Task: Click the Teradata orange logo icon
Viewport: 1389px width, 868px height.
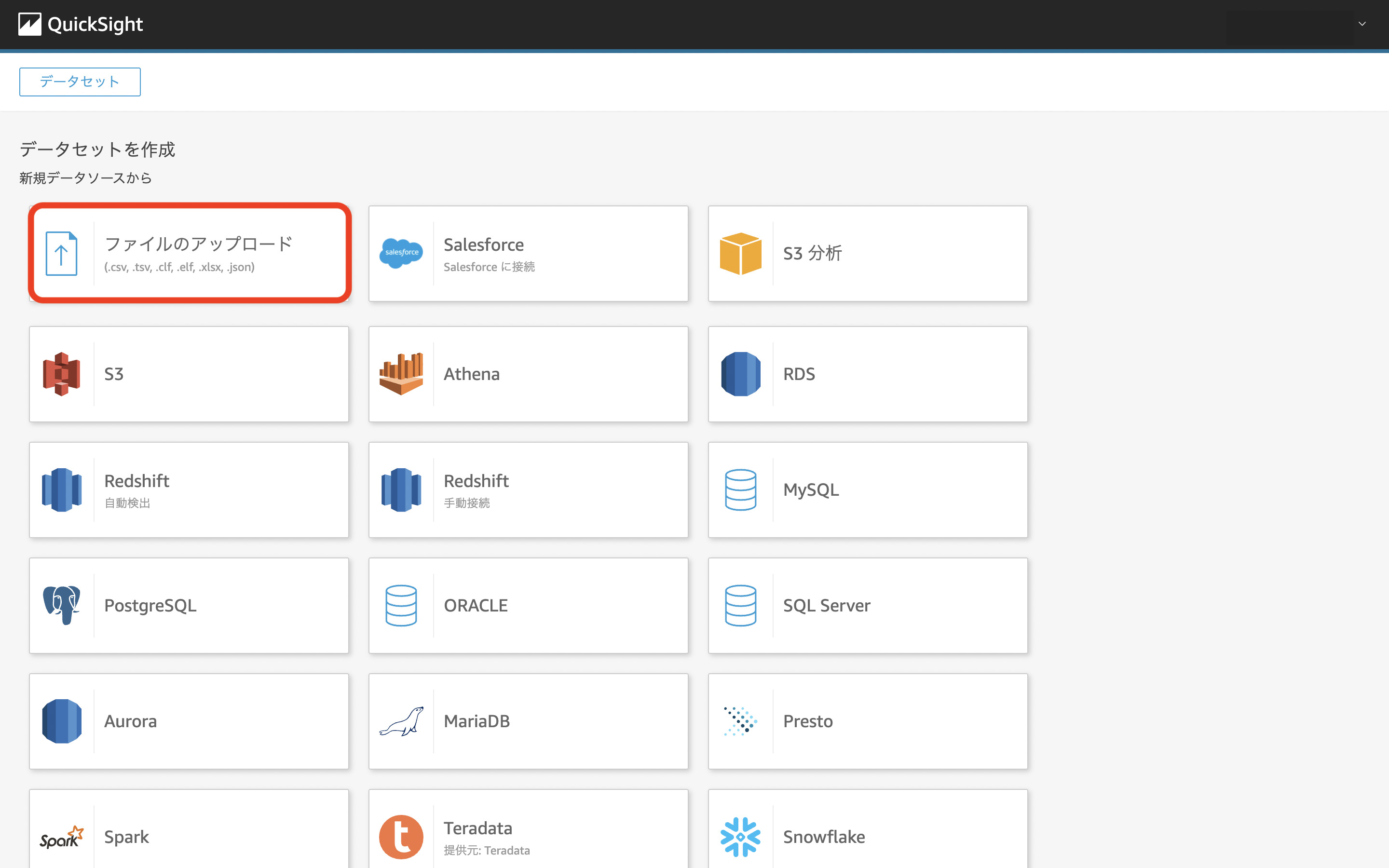Action: [401, 837]
